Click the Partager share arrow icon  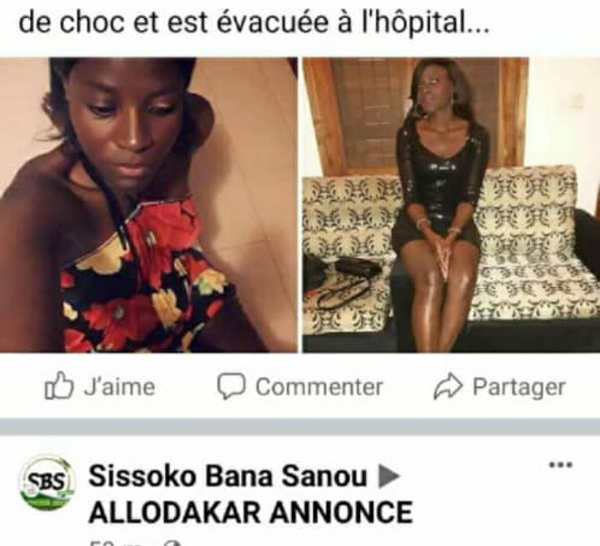[x=448, y=386]
